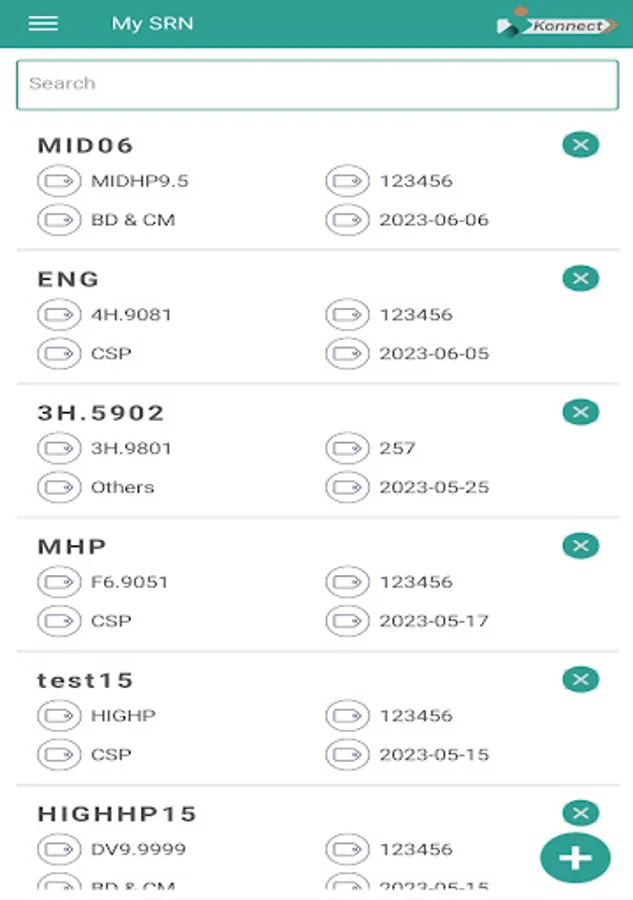Click the tag icon next to MIDHP9.5
The width and height of the screenshot is (633, 900).
[x=60, y=181]
